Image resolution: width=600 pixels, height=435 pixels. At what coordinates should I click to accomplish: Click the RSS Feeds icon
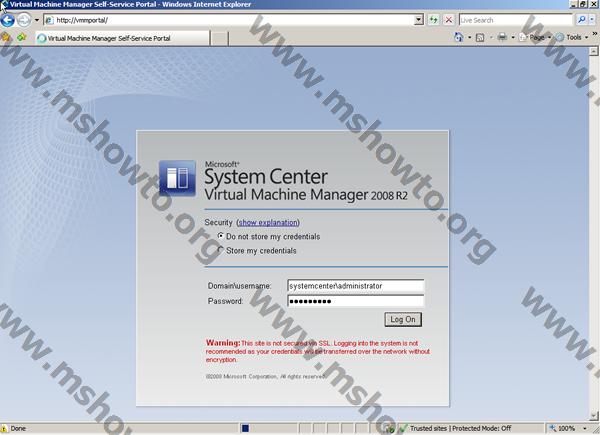point(480,37)
